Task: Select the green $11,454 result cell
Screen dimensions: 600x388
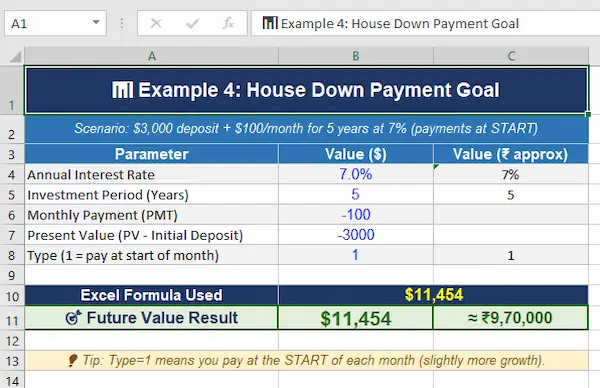Action: 356,318
